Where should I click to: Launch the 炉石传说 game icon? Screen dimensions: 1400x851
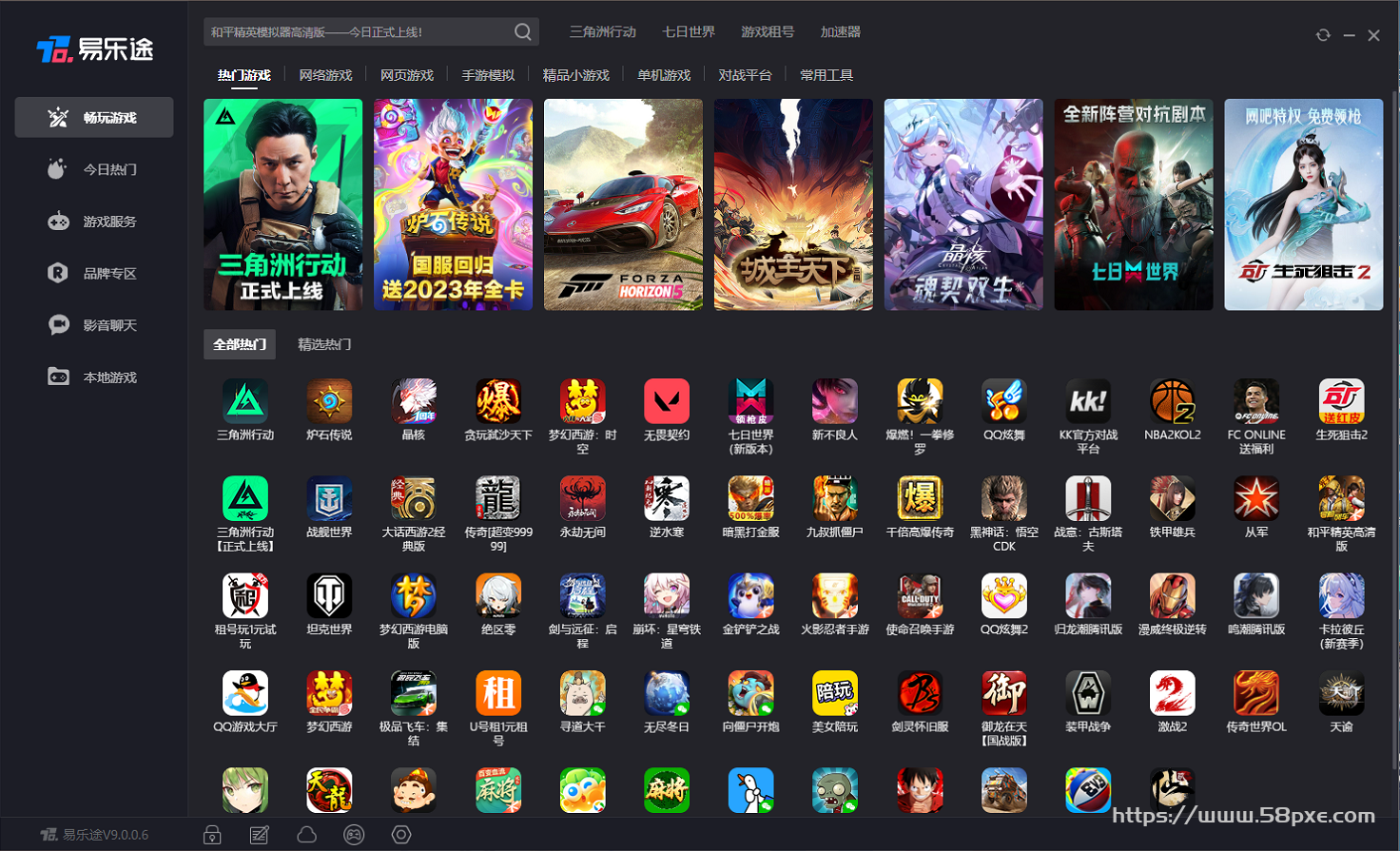[x=329, y=401]
